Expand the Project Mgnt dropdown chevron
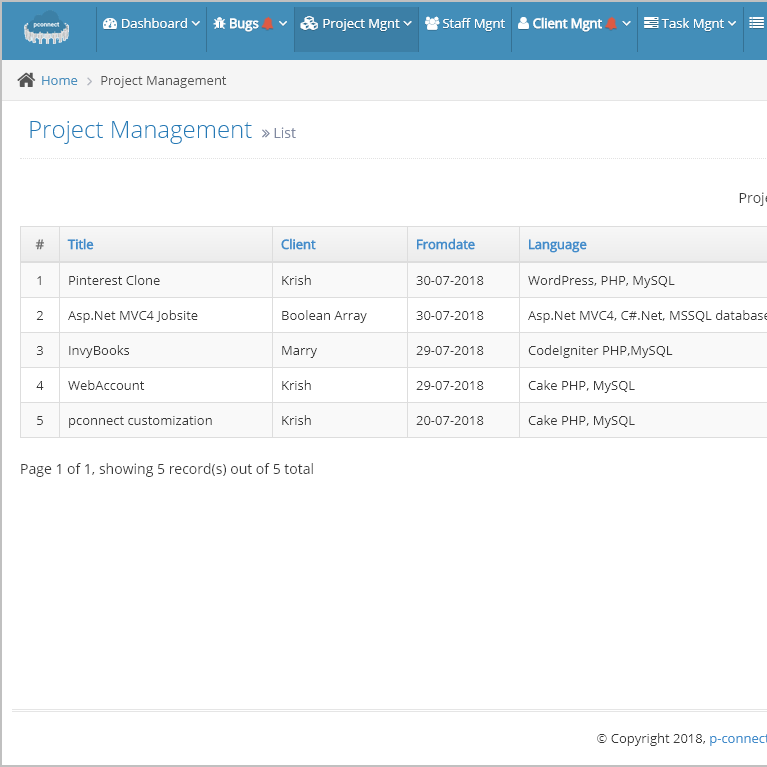 [407, 23]
